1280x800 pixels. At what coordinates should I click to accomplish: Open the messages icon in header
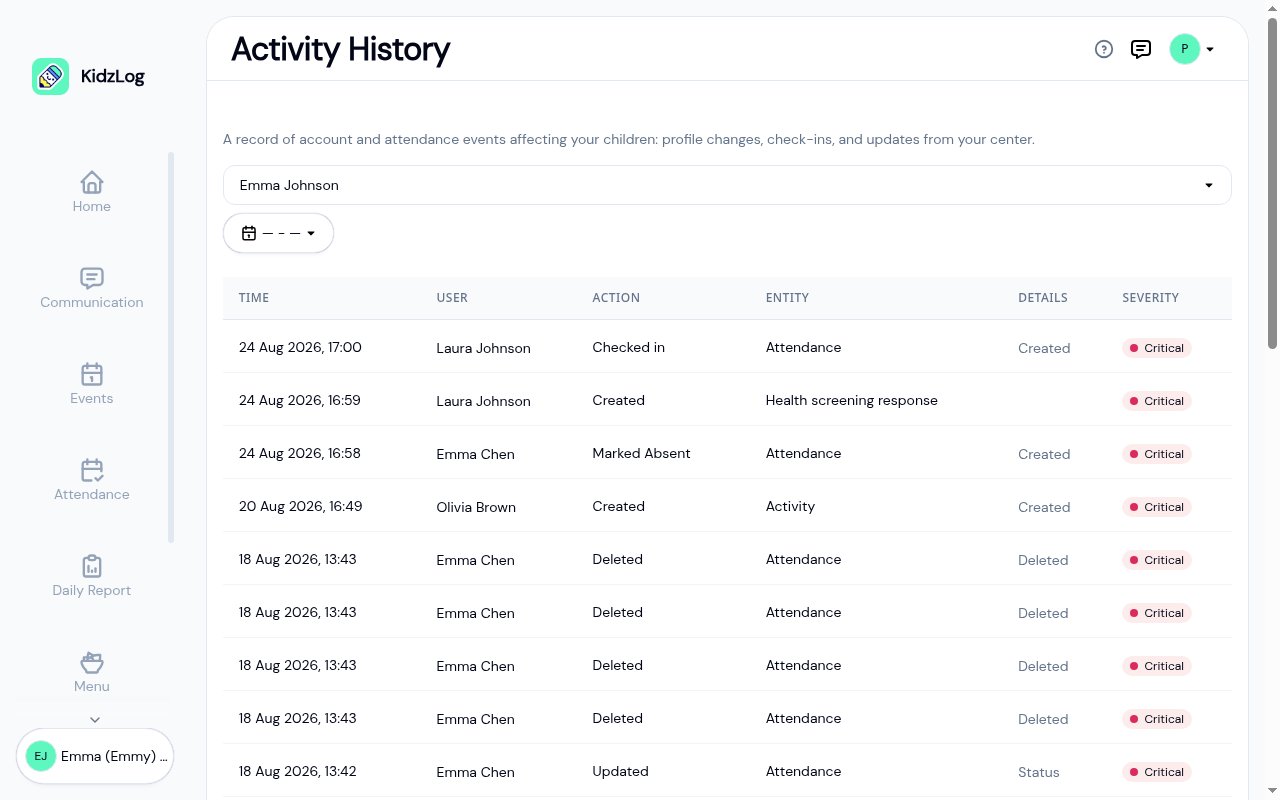click(1141, 49)
